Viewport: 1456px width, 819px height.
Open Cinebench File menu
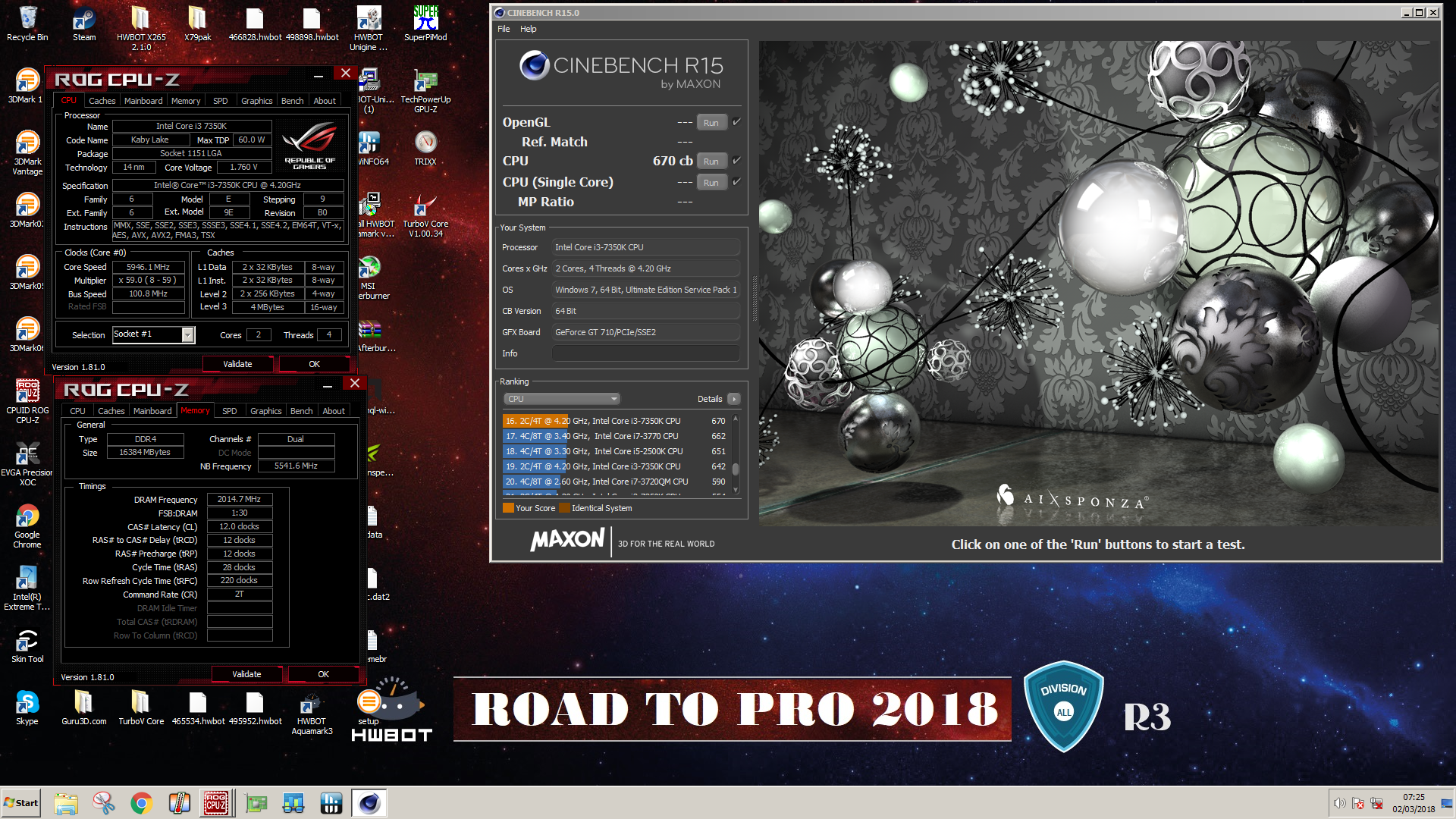pyautogui.click(x=504, y=29)
